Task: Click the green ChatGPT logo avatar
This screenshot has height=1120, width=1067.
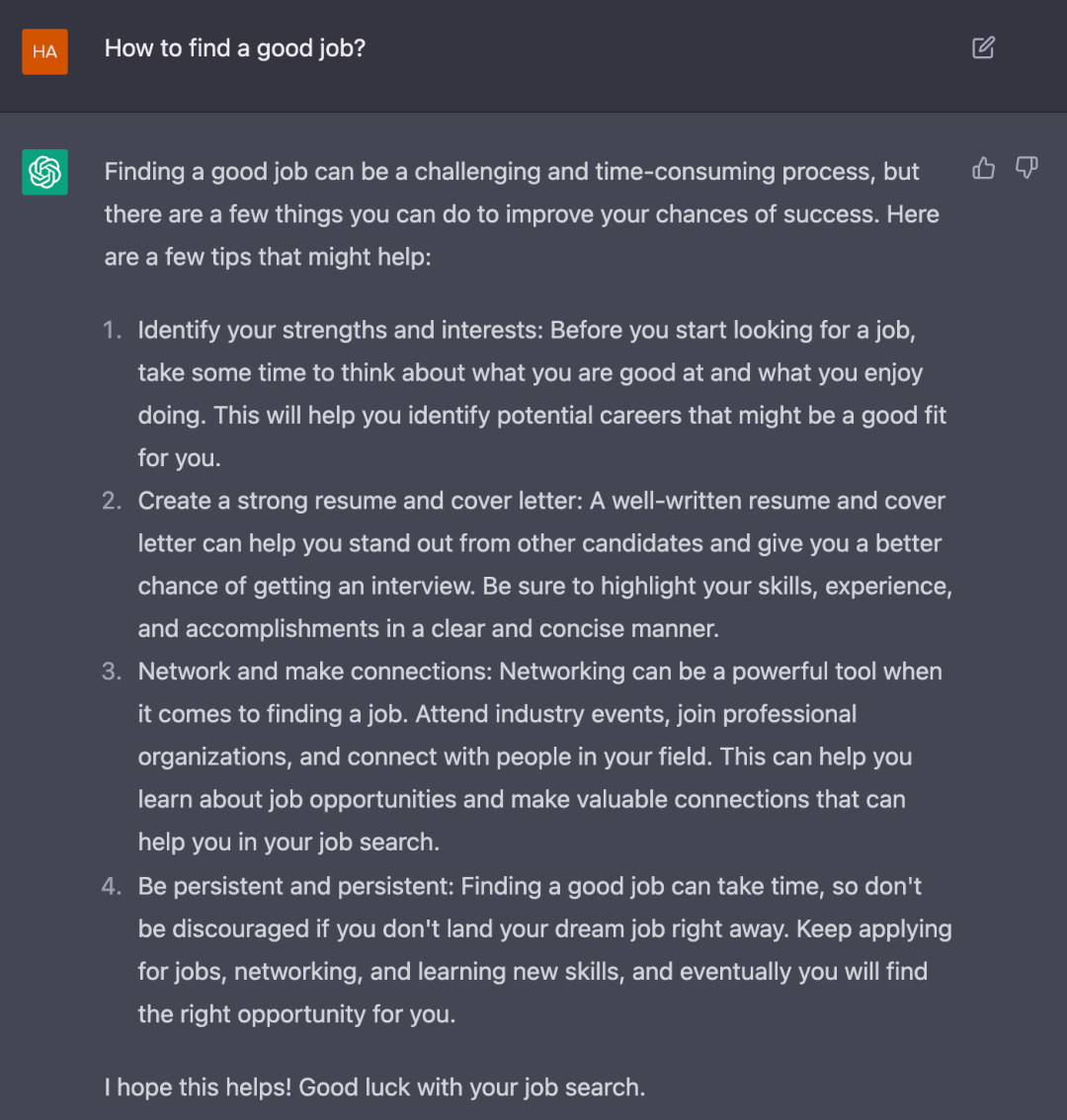Action: [x=45, y=172]
